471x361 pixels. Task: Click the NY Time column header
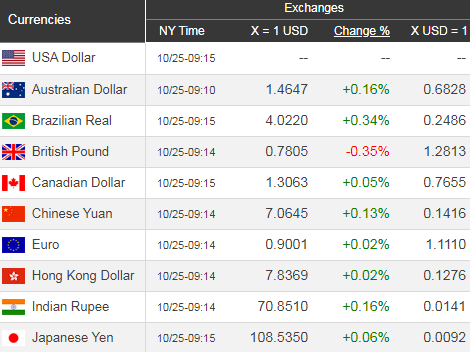pos(182,31)
